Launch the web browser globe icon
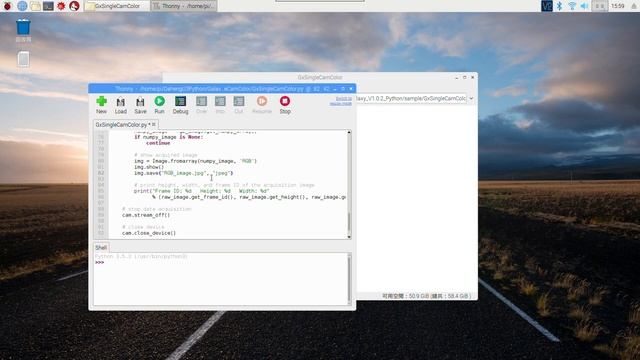The image size is (640, 360). [22, 6]
